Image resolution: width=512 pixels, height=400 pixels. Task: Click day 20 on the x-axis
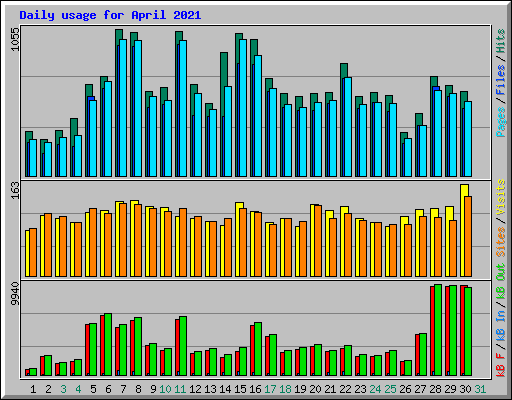(x=315, y=389)
